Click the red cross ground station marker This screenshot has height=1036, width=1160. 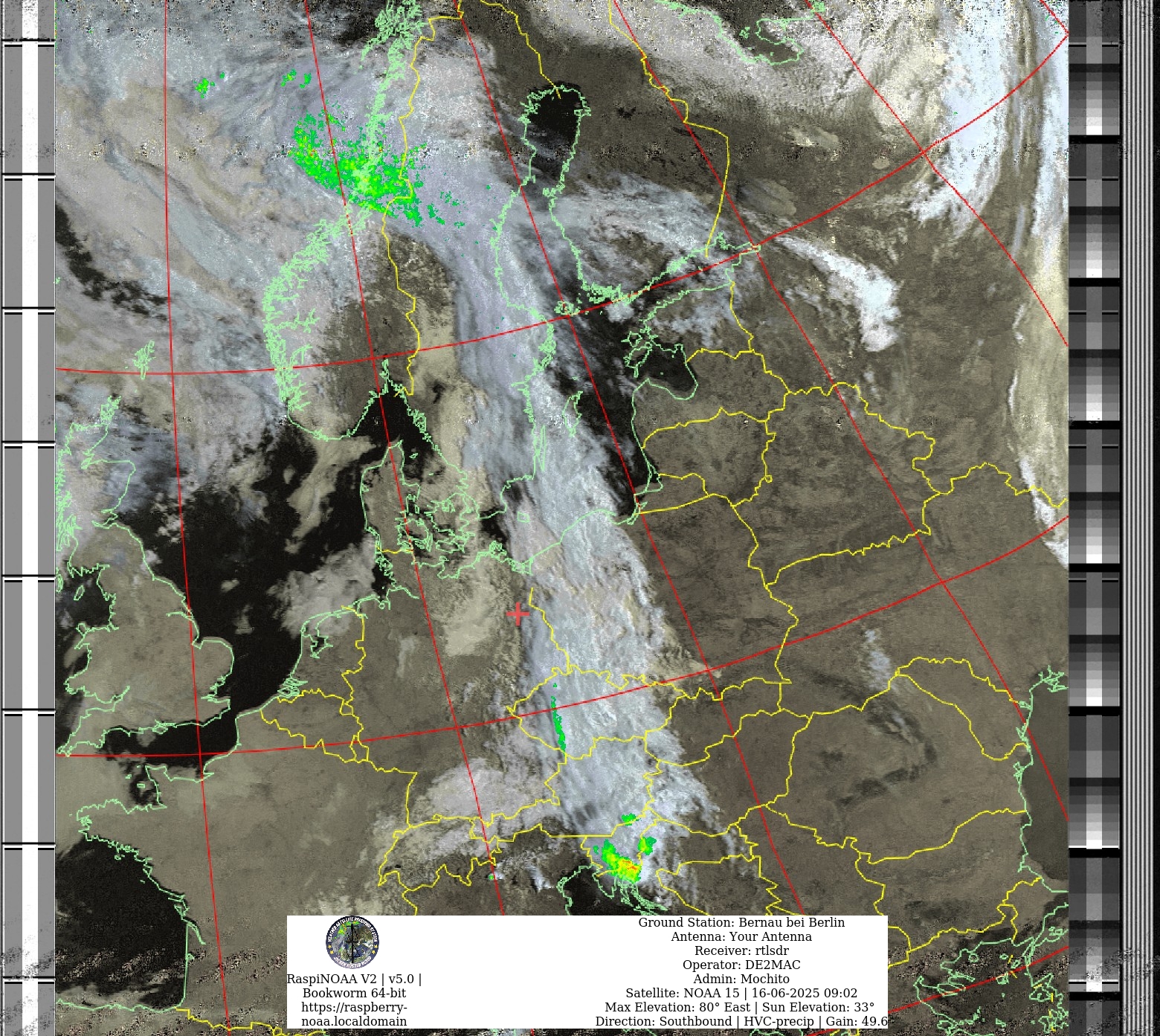[x=518, y=614]
